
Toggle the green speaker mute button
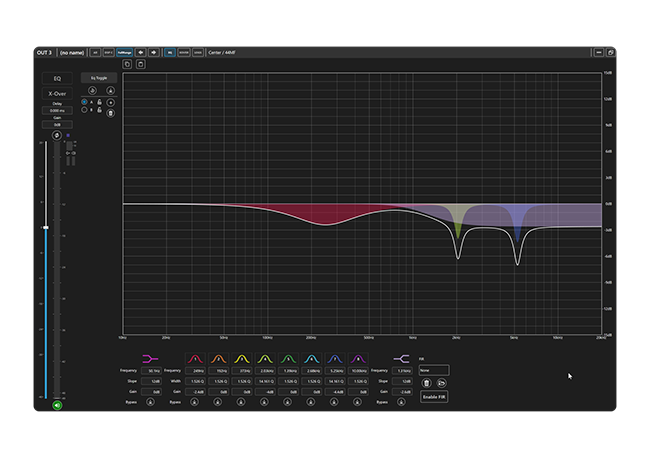tap(57, 405)
